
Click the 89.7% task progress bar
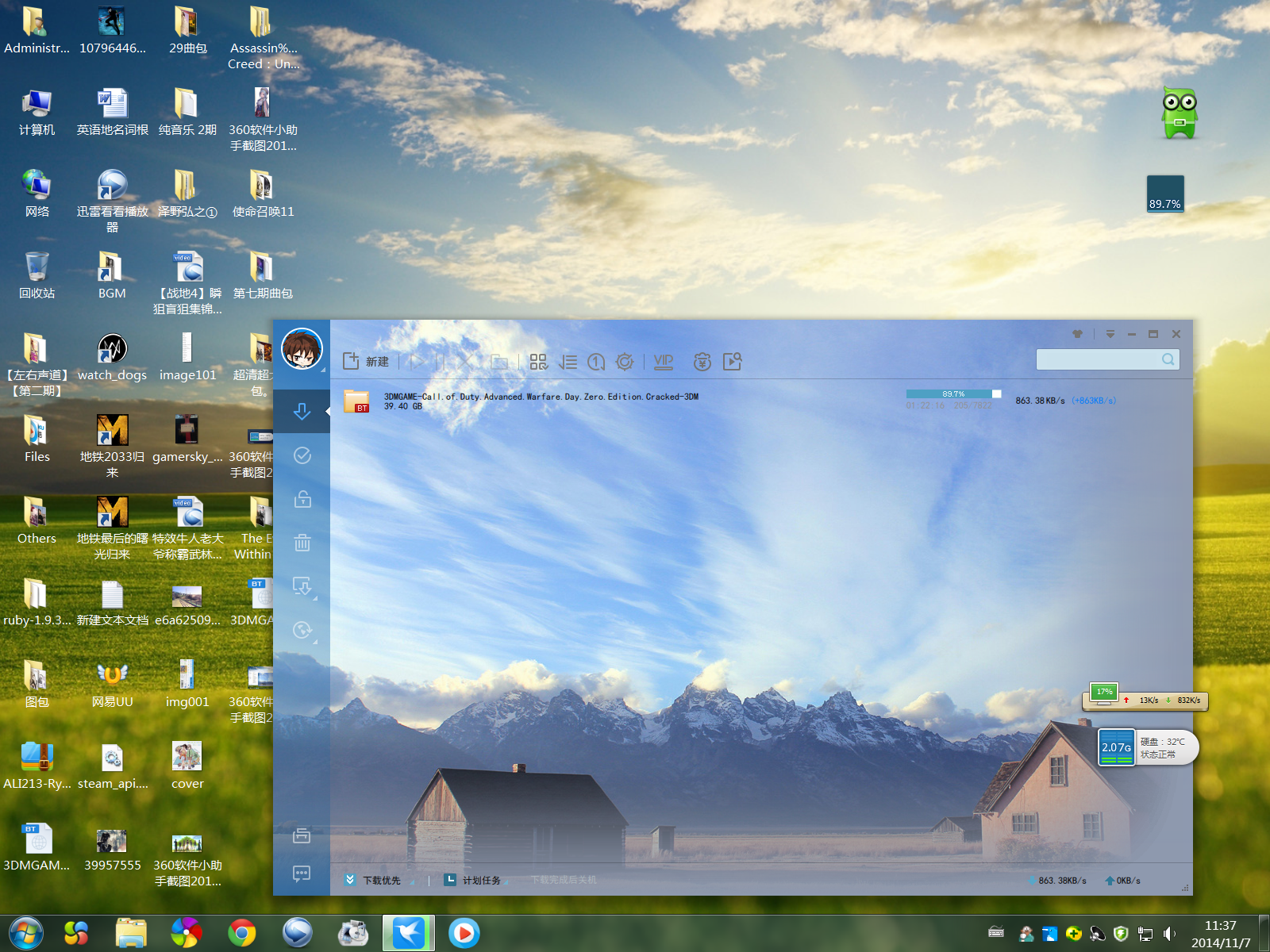(x=953, y=393)
